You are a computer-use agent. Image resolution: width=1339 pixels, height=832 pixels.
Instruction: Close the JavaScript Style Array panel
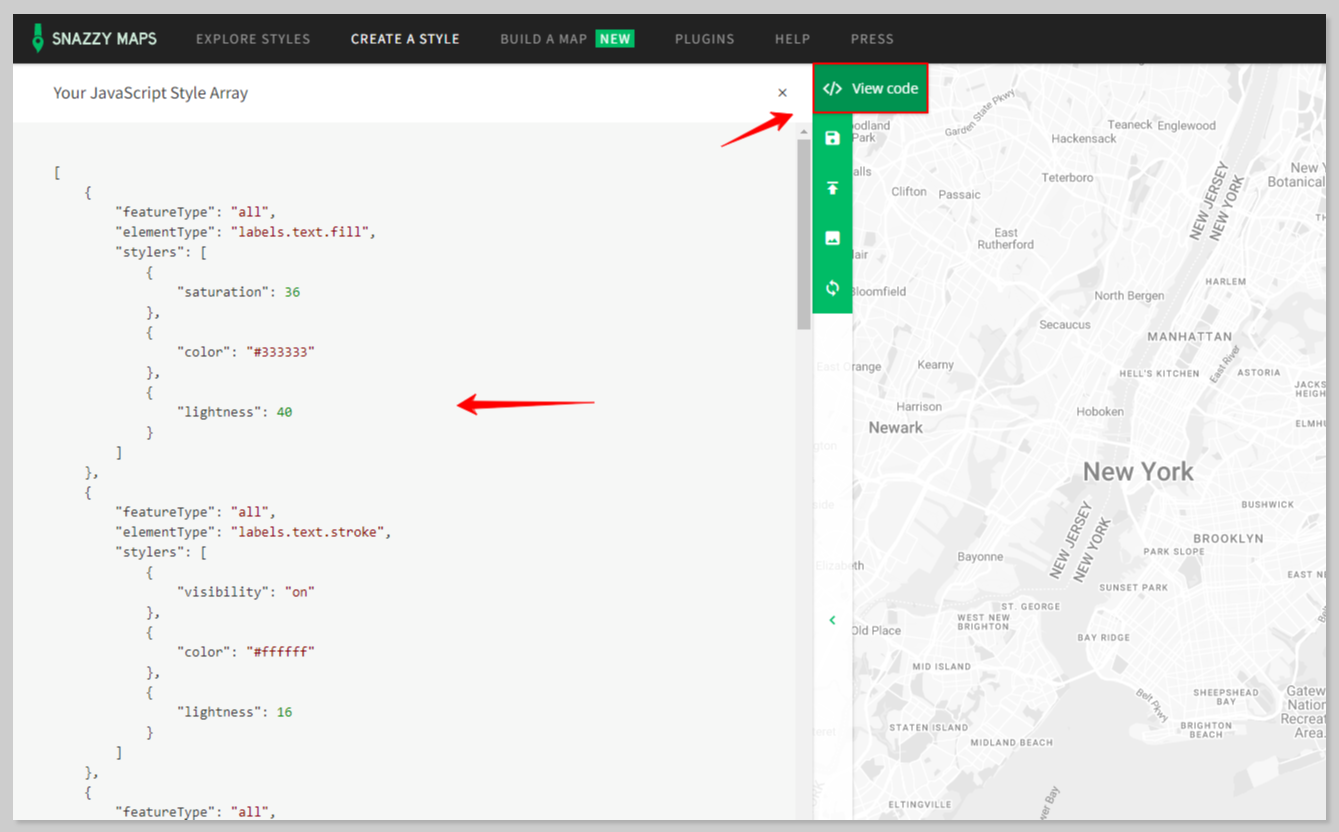click(782, 93)
